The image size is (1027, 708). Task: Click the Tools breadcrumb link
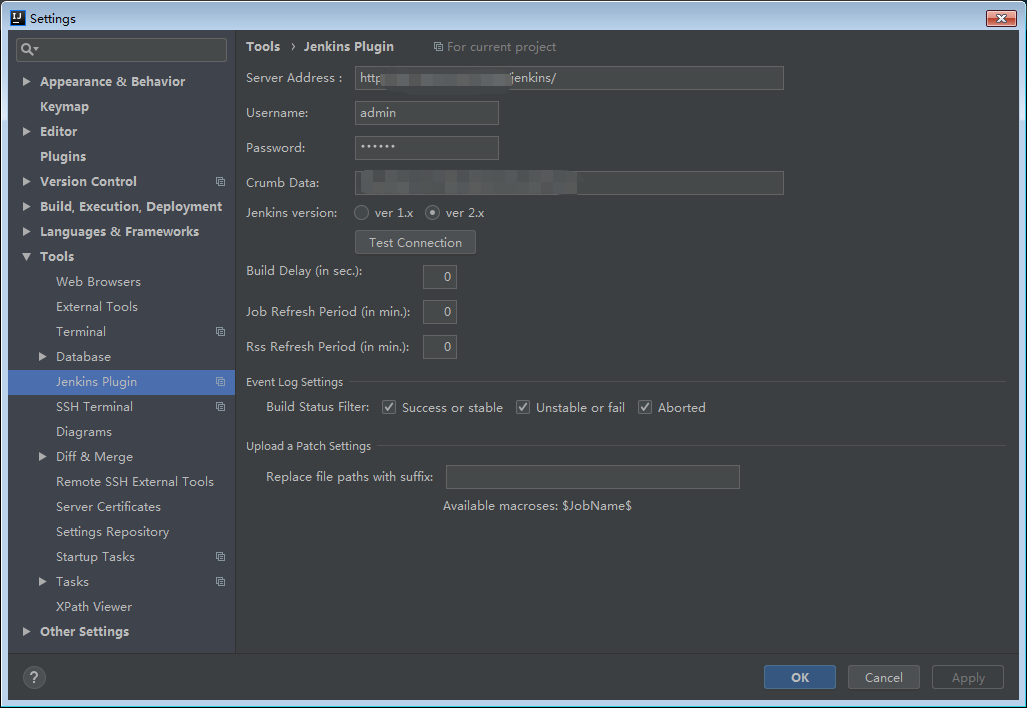263,47
